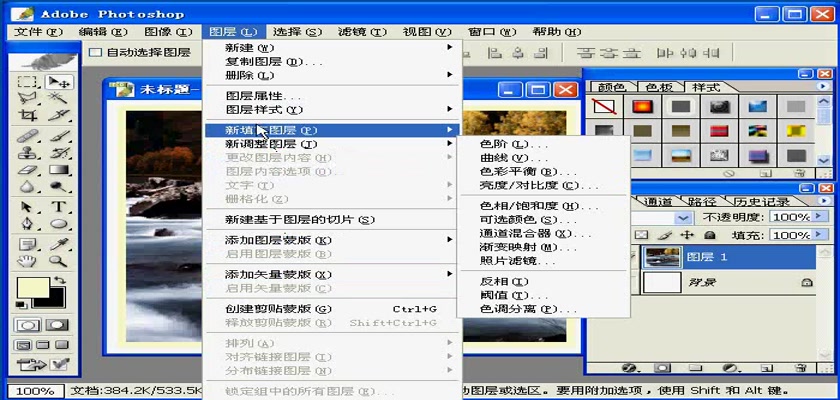Viewport: 840px width, 400px height.
Task: Select the Magic Wand tool
Action: pyautogui.click(x=58, y=99)
